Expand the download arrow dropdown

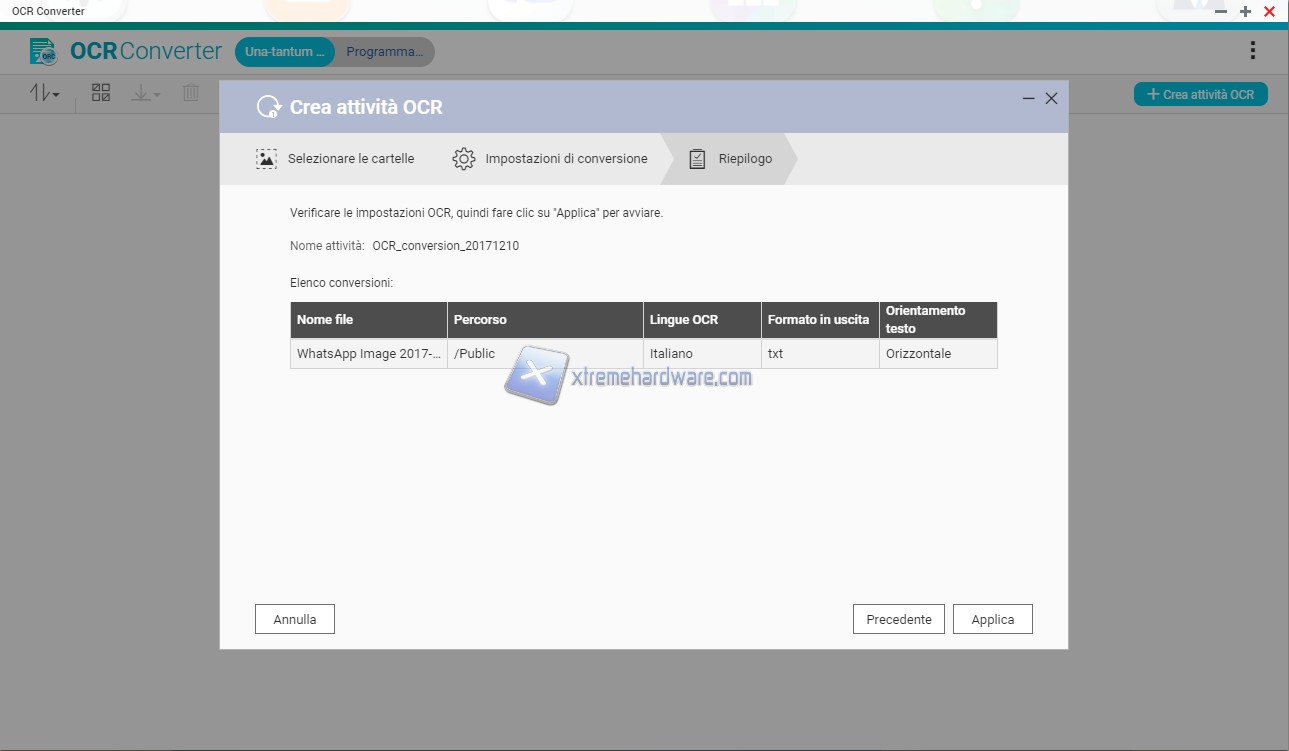point(145,93)
